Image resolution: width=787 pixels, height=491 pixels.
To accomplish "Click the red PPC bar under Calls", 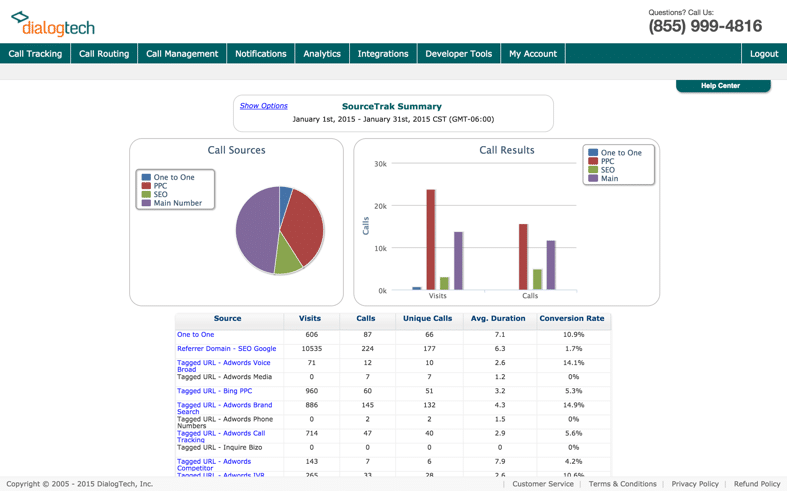I will pyautogui.click(x=523, y=257).
